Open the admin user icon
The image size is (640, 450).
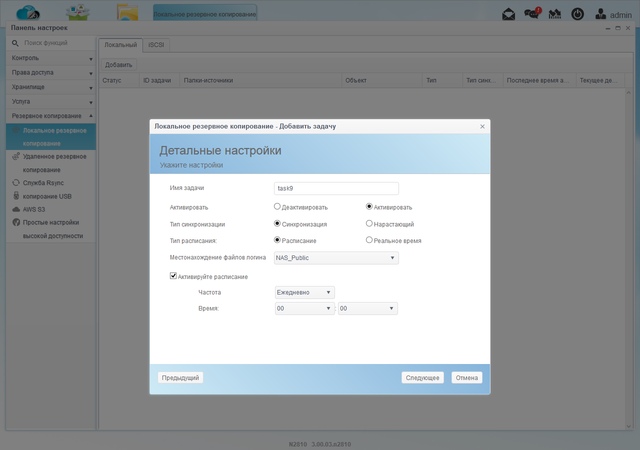coord(600,14)
